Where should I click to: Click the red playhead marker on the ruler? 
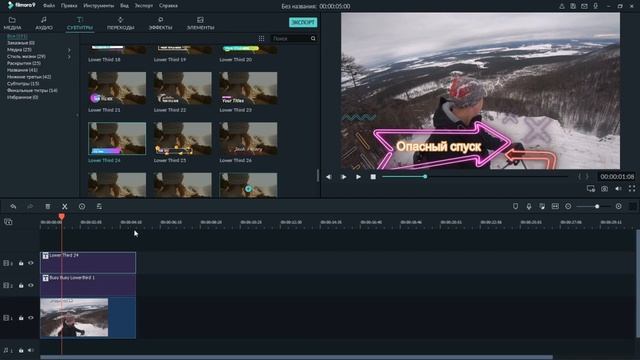[62, 217]
